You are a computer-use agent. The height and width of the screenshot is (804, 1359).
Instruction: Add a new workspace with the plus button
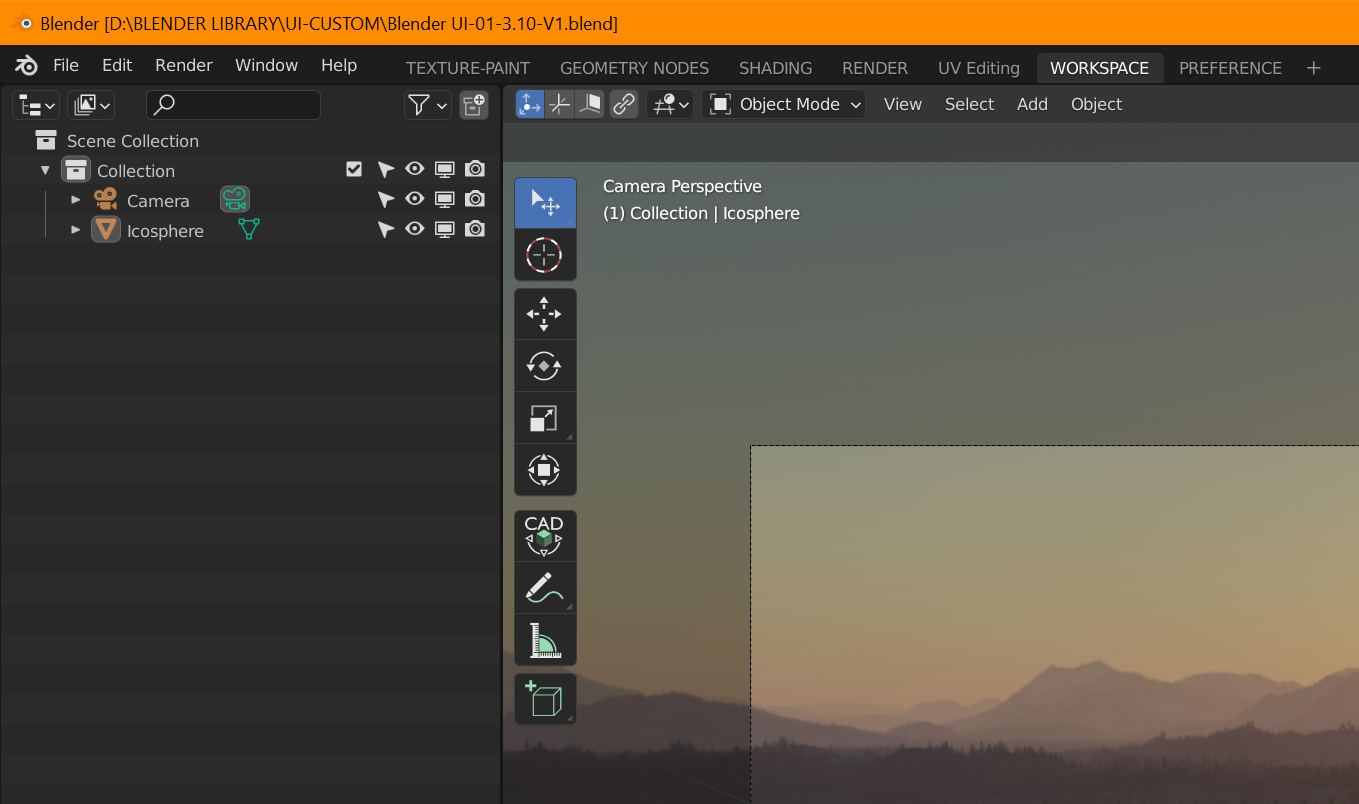pyautogui.click(x=1314, y=68)
